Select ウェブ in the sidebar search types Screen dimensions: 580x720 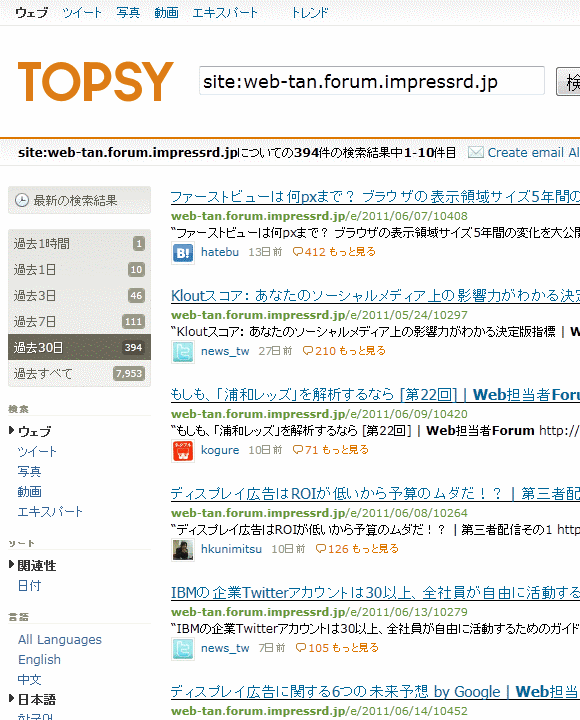click(x=34, y=432)
